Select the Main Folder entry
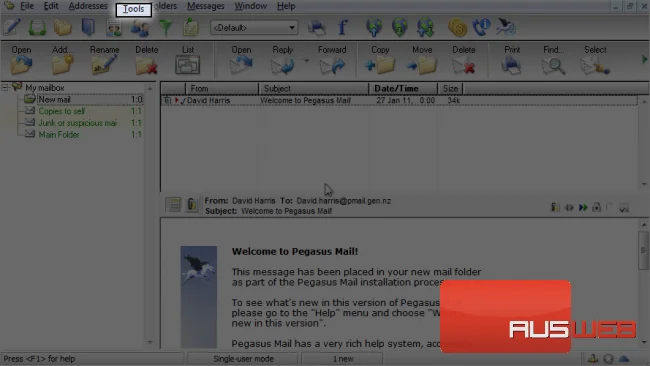Screen dimensions: 650x366 pos(58,134)
